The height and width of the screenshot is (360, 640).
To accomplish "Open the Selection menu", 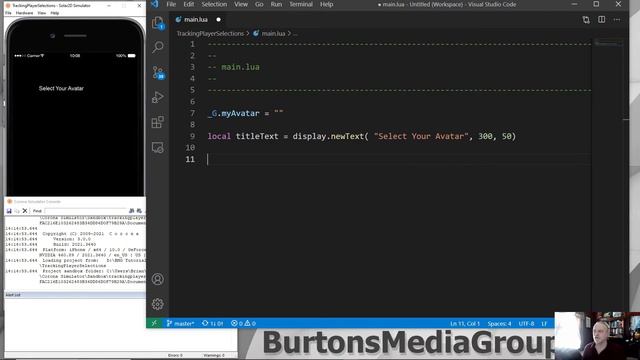I will [x=214, y=4].
